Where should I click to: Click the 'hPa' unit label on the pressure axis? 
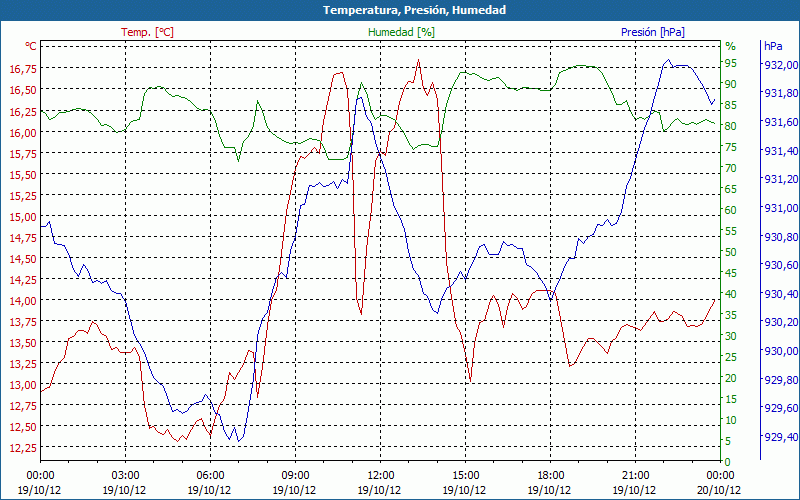point(773,46)
